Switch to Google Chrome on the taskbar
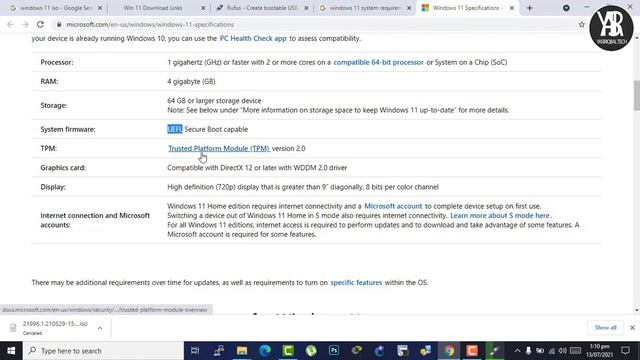The image size is (640, 360). click(449, 351)
